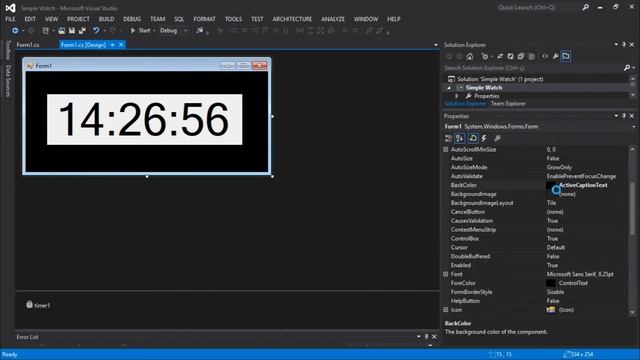The height and width of the screenshot is (360, 640).
Task: Click the Collapse All icon in Solution Explorer
Action: (x=521, y=56)
